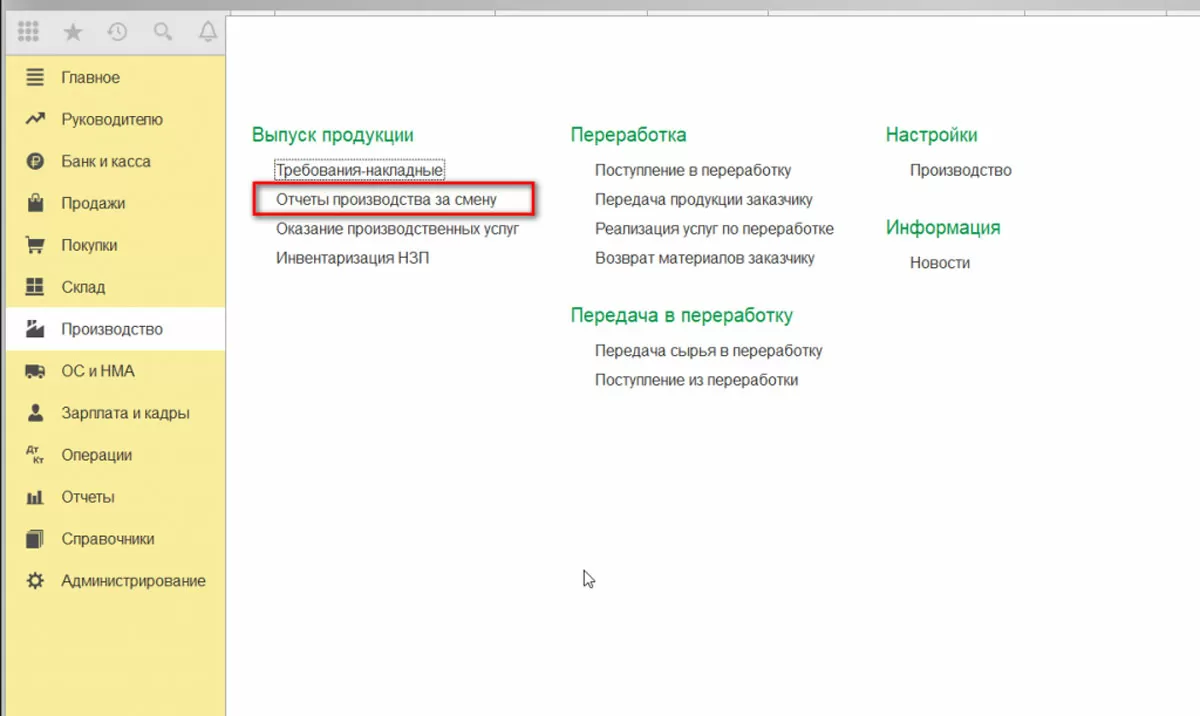The height and width of the screenshot is (716, 1200).
Task: Open the Search magnifier icon
Action: pyautogui.click(x=163, y=32)
